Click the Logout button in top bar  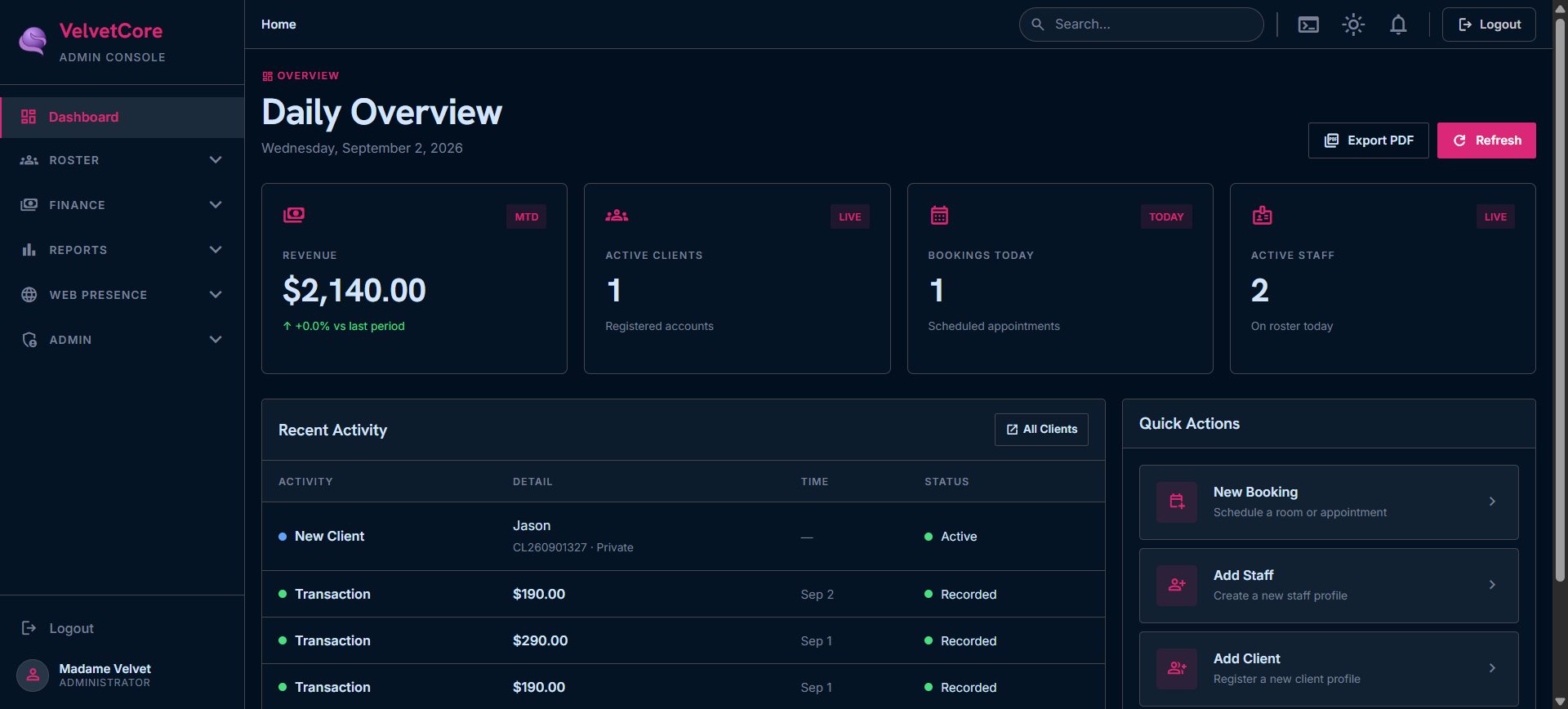coord(1489,25)
